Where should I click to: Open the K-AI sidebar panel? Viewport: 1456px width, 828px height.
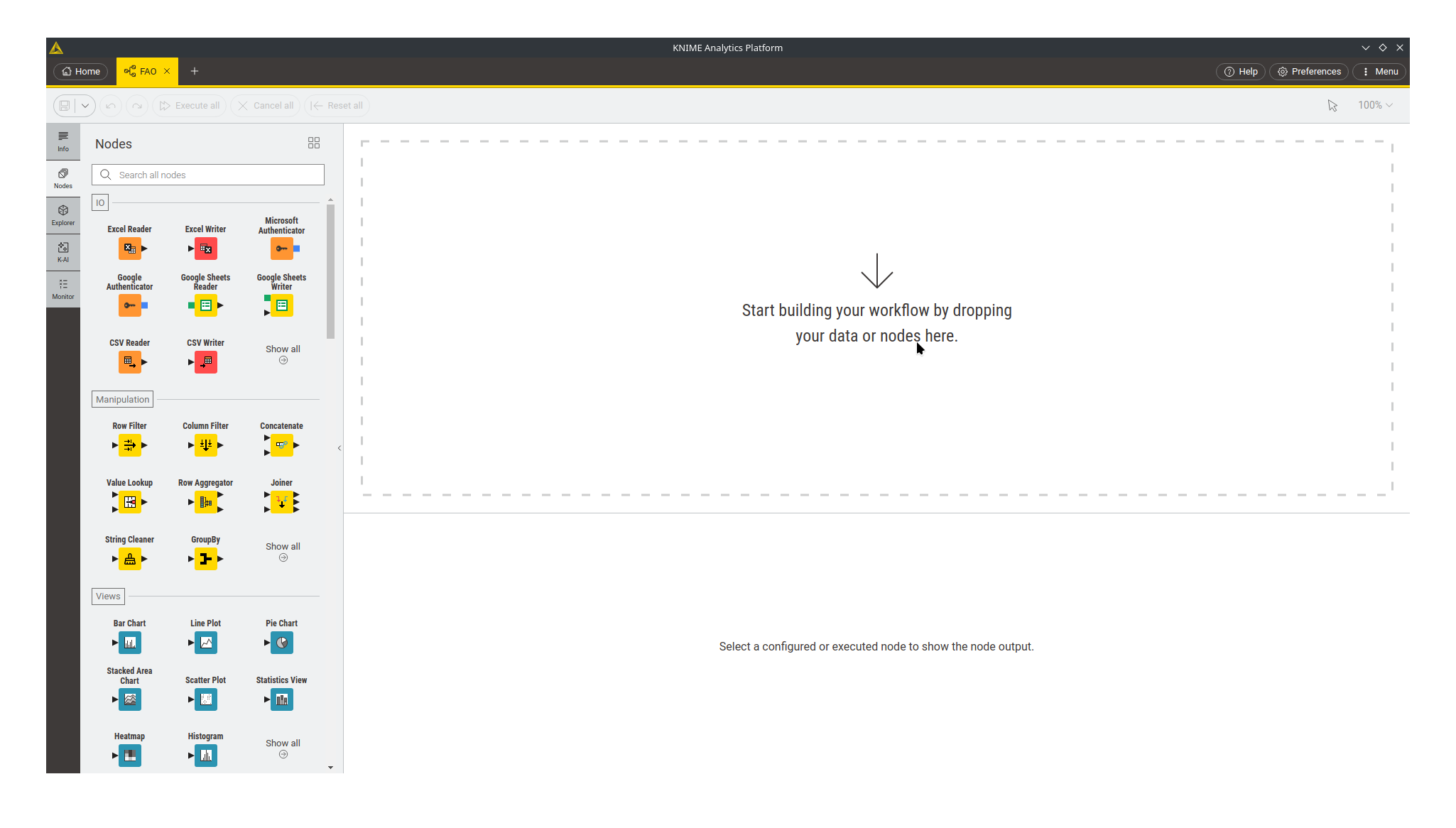(x=63, y=252)
